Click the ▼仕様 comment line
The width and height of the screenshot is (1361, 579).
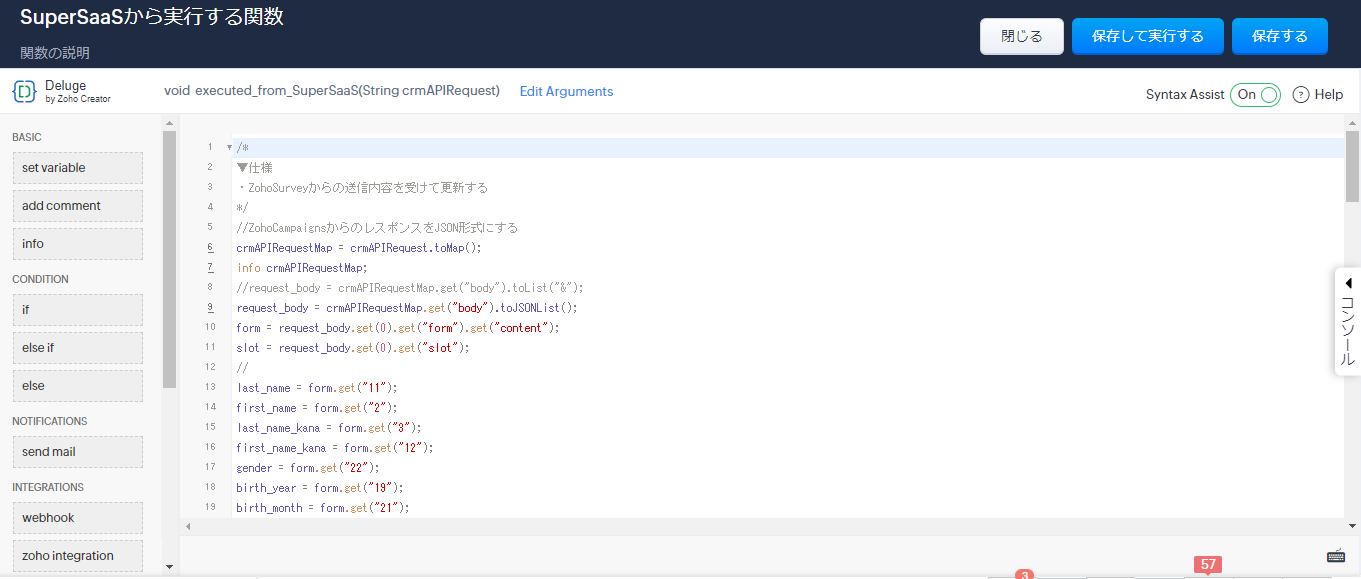point(255,167)
